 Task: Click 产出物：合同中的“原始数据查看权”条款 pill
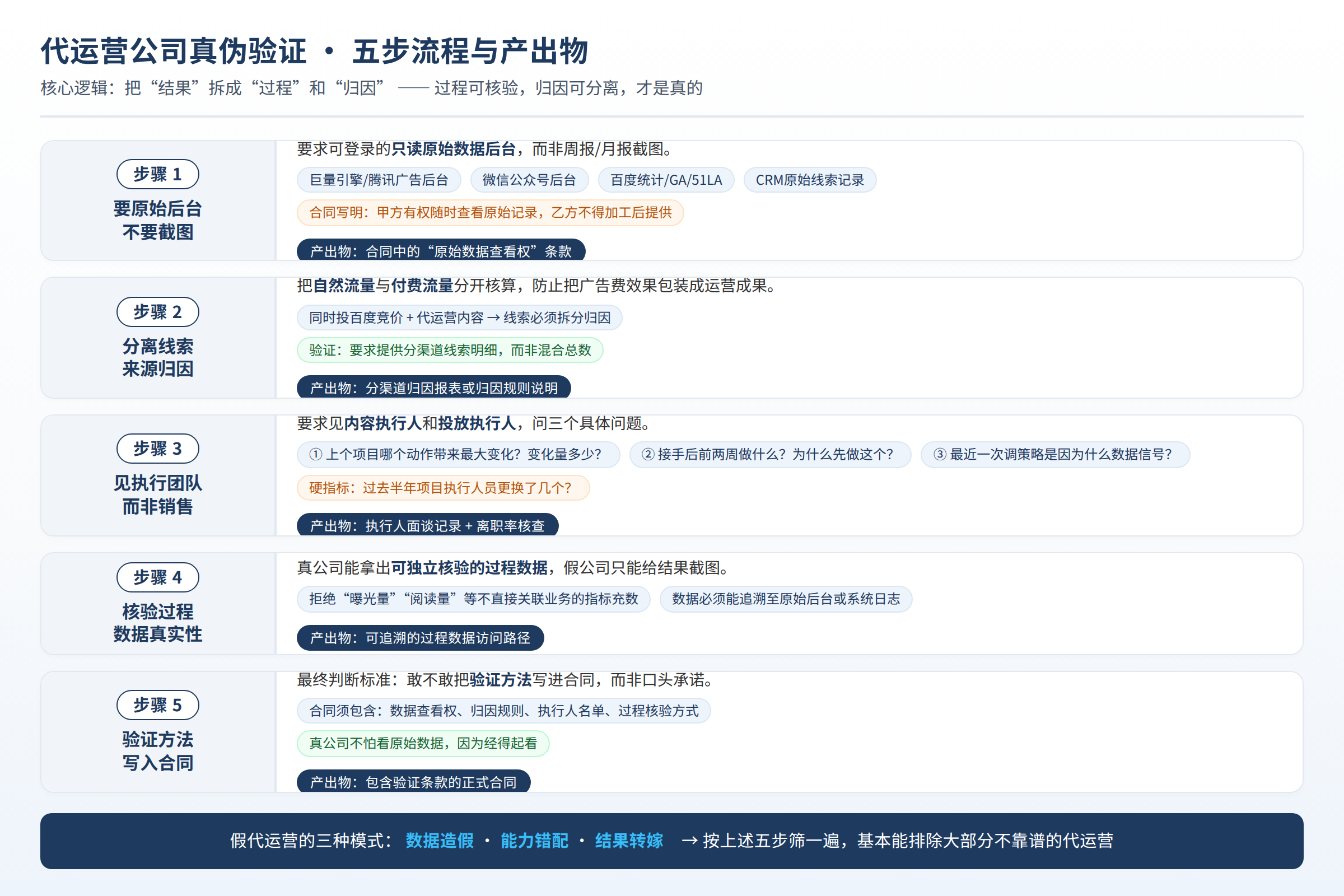pos(441,250)
